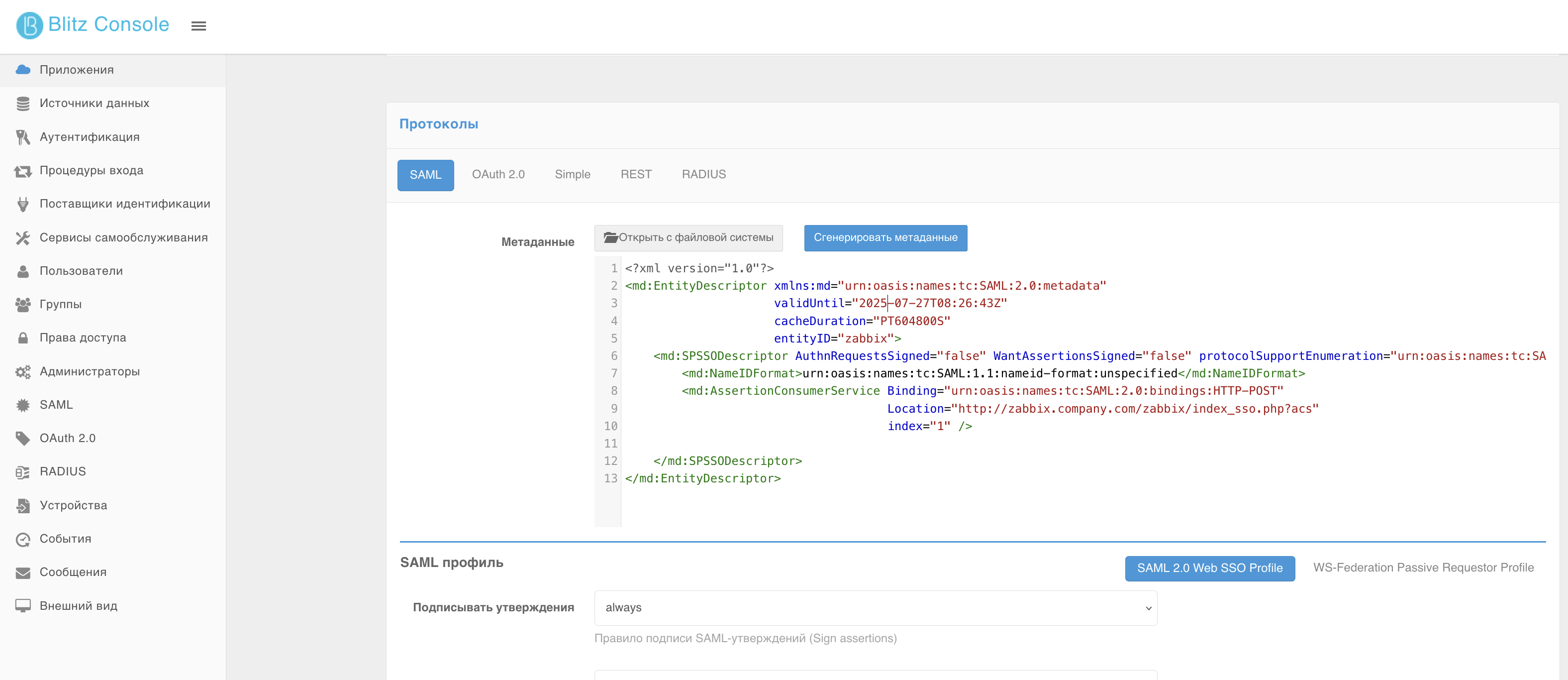Click the tag icon for OAuth 2.0
This screenshot has height=680, width=1568.
tap(23, 438)
